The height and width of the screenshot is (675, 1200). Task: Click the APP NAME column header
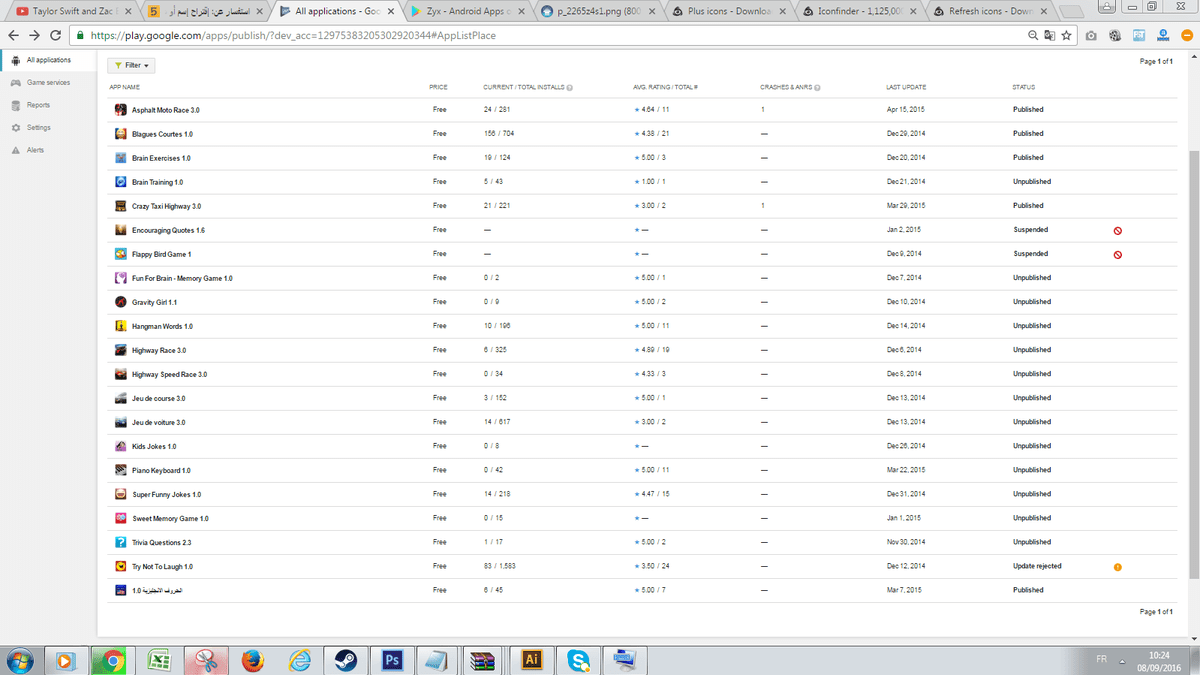coord(124,87)
